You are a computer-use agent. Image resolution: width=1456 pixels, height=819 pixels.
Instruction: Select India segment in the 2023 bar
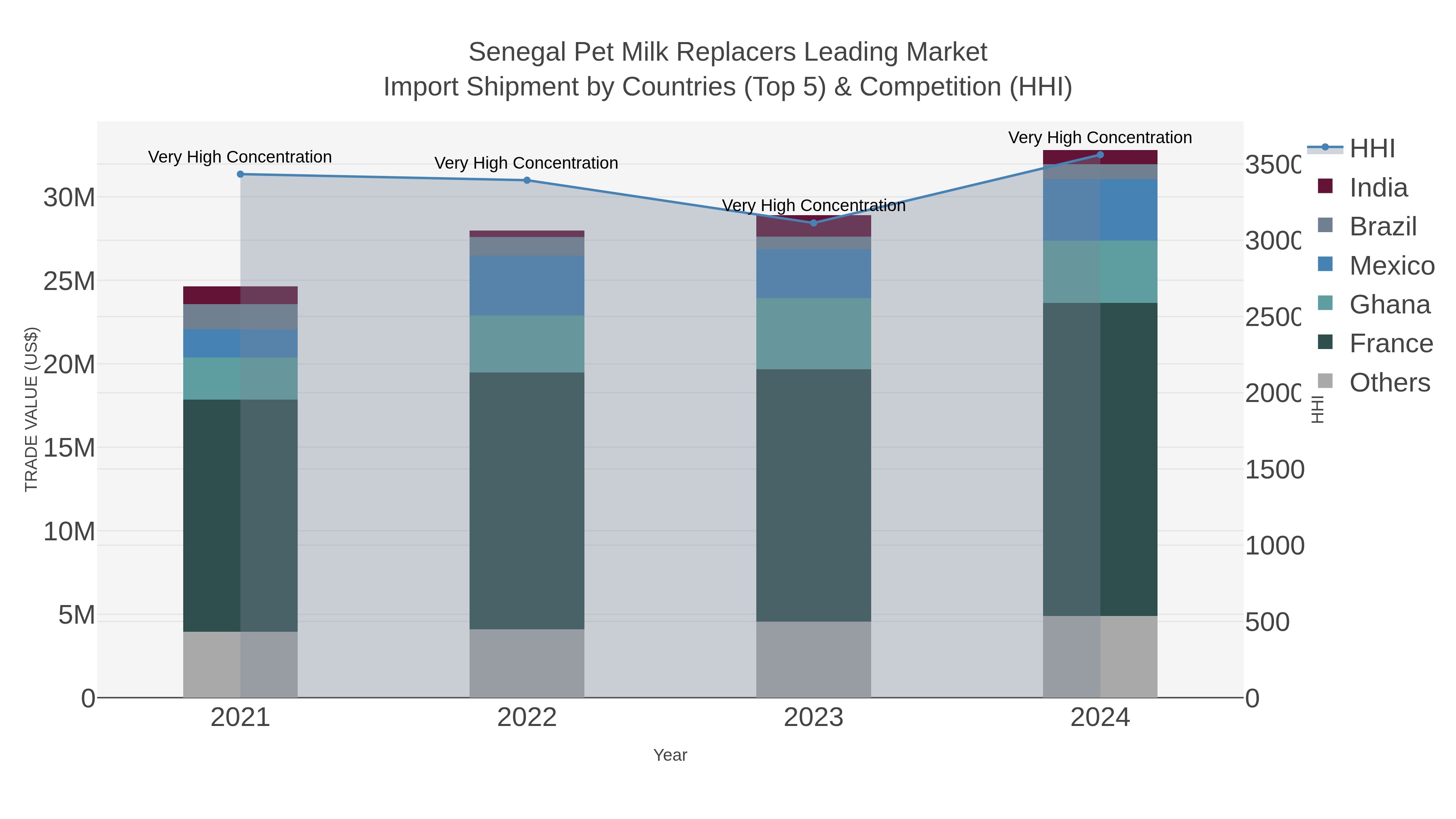point(813,226)
